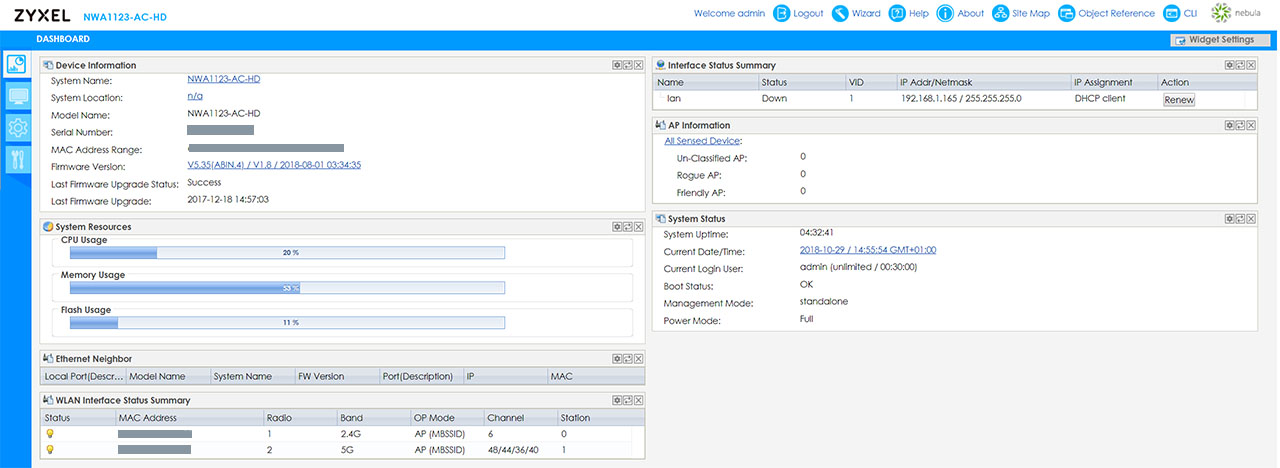Open the System Location n/a link

pos(195,97)
